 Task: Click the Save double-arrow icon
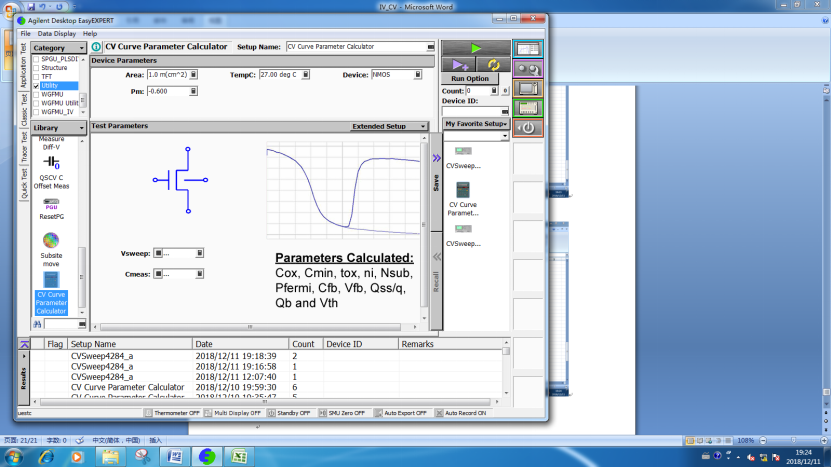click(436, 158)
